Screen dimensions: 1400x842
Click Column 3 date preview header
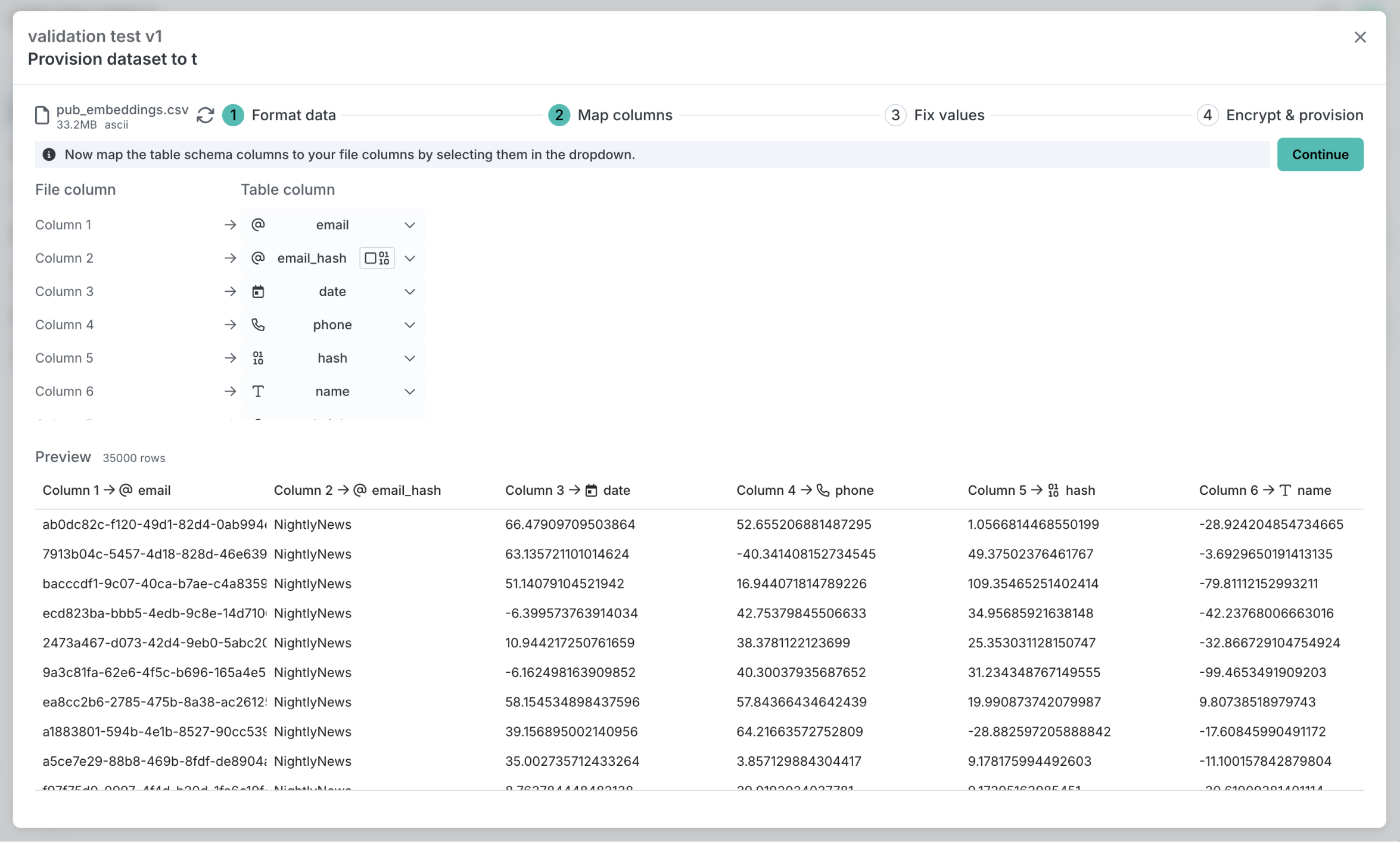[567, 490]
